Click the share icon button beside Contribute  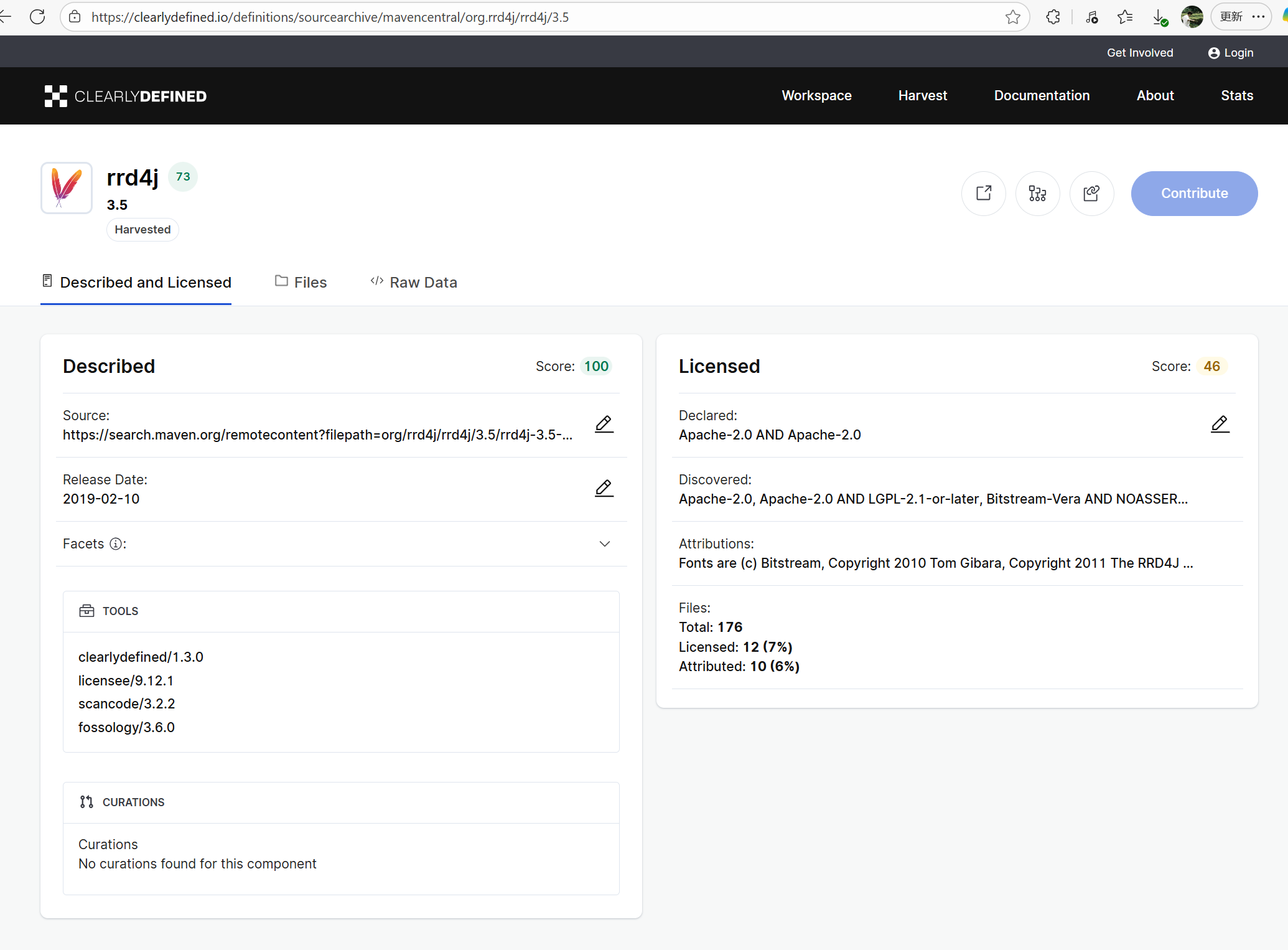click(1091, 194)
